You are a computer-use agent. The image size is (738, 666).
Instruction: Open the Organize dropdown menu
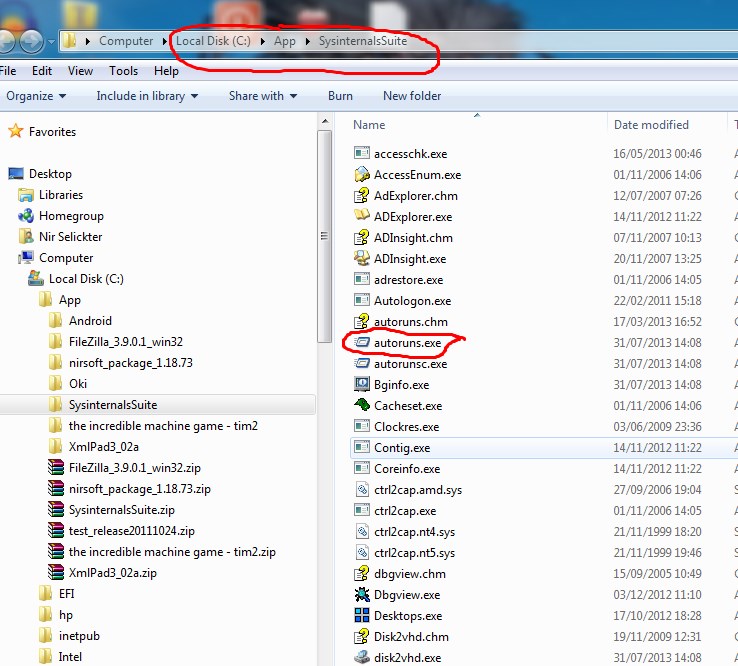[x=36, y=96]
